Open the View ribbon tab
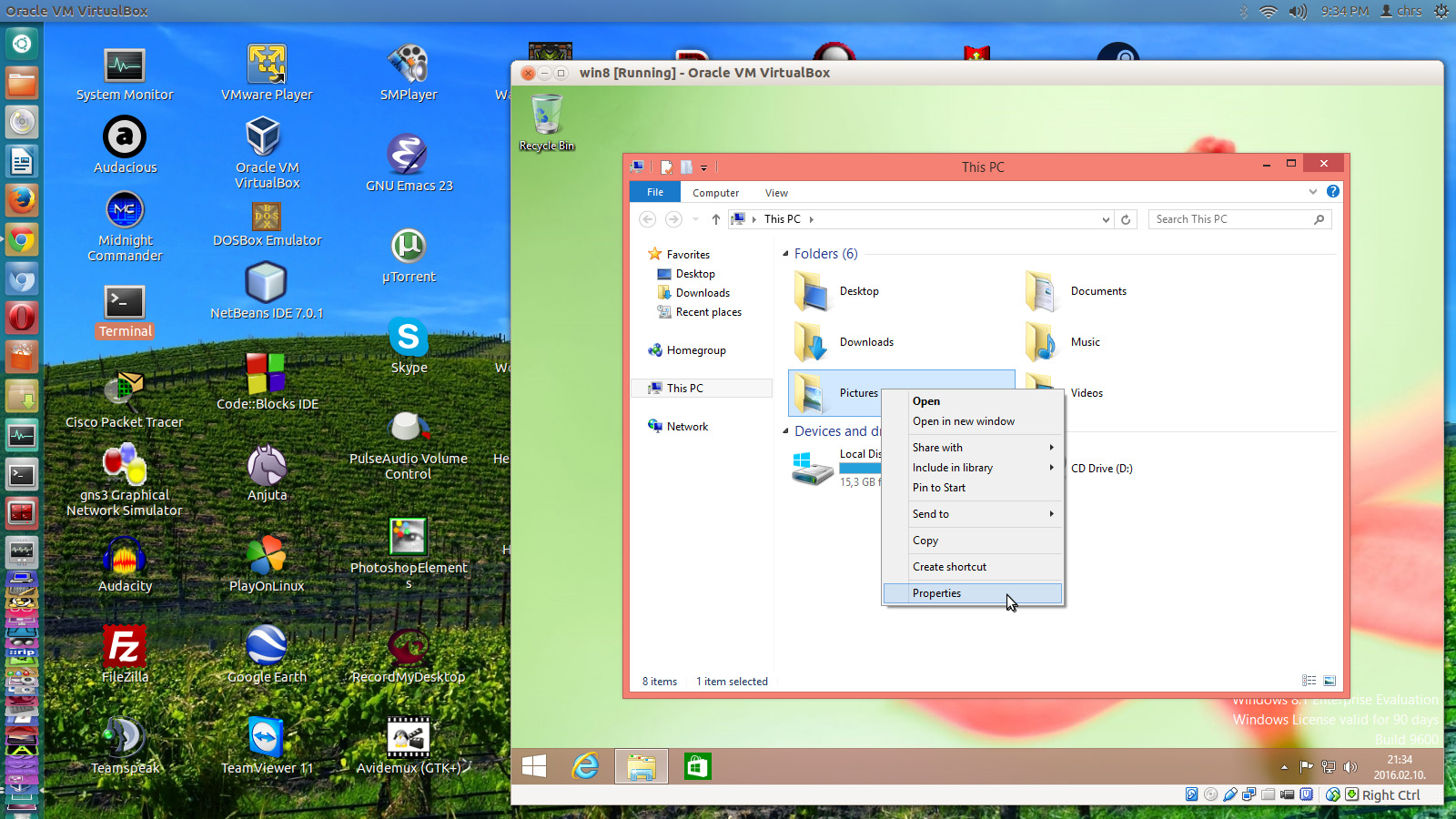 [x=776, y=193]
